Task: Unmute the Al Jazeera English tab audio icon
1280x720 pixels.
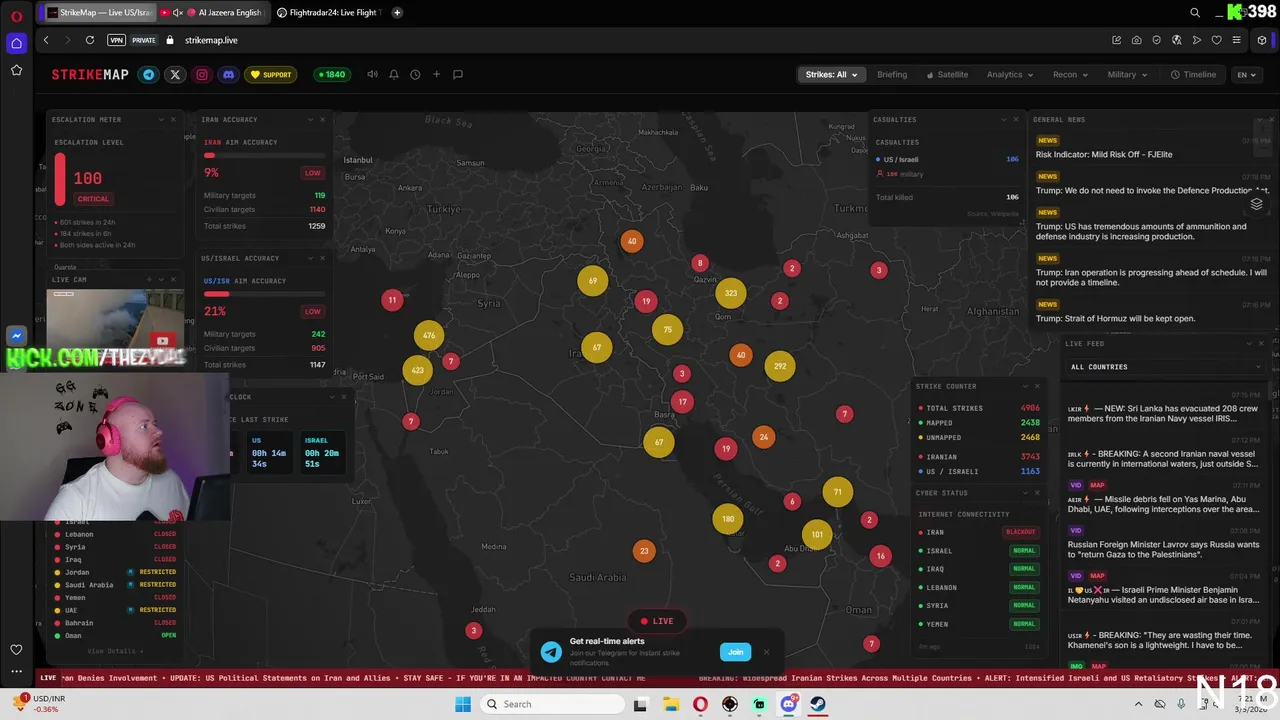Action: 178,12
